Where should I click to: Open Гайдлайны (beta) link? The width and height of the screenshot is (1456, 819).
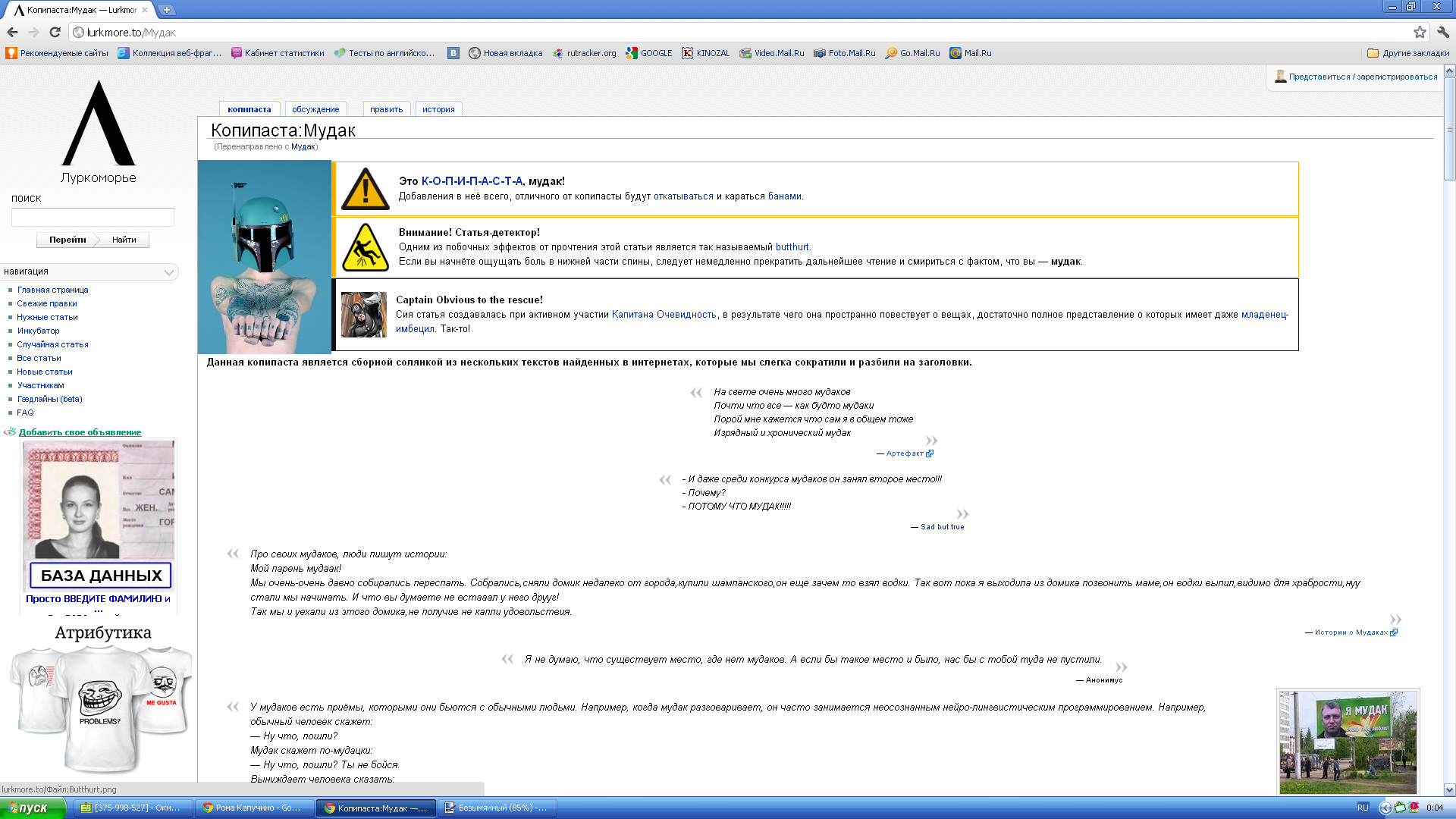50,399
